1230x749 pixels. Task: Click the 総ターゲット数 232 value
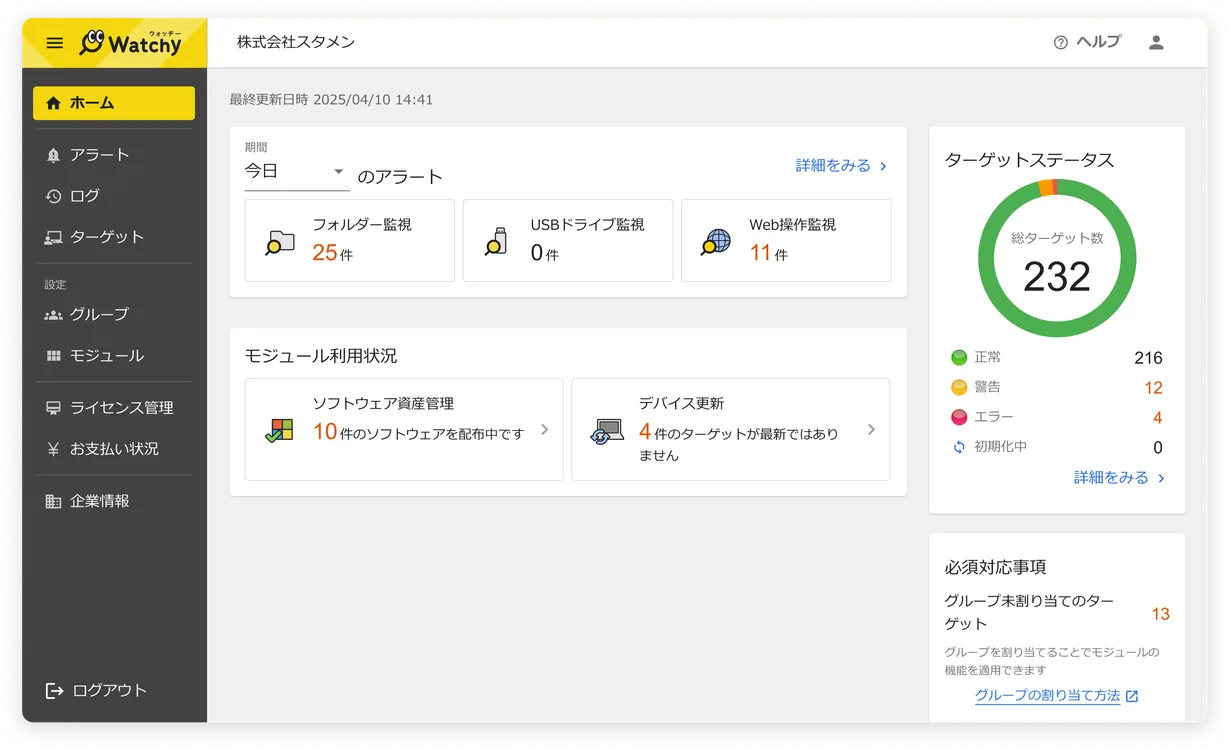pyautogui.click(x=1057, y=277)
